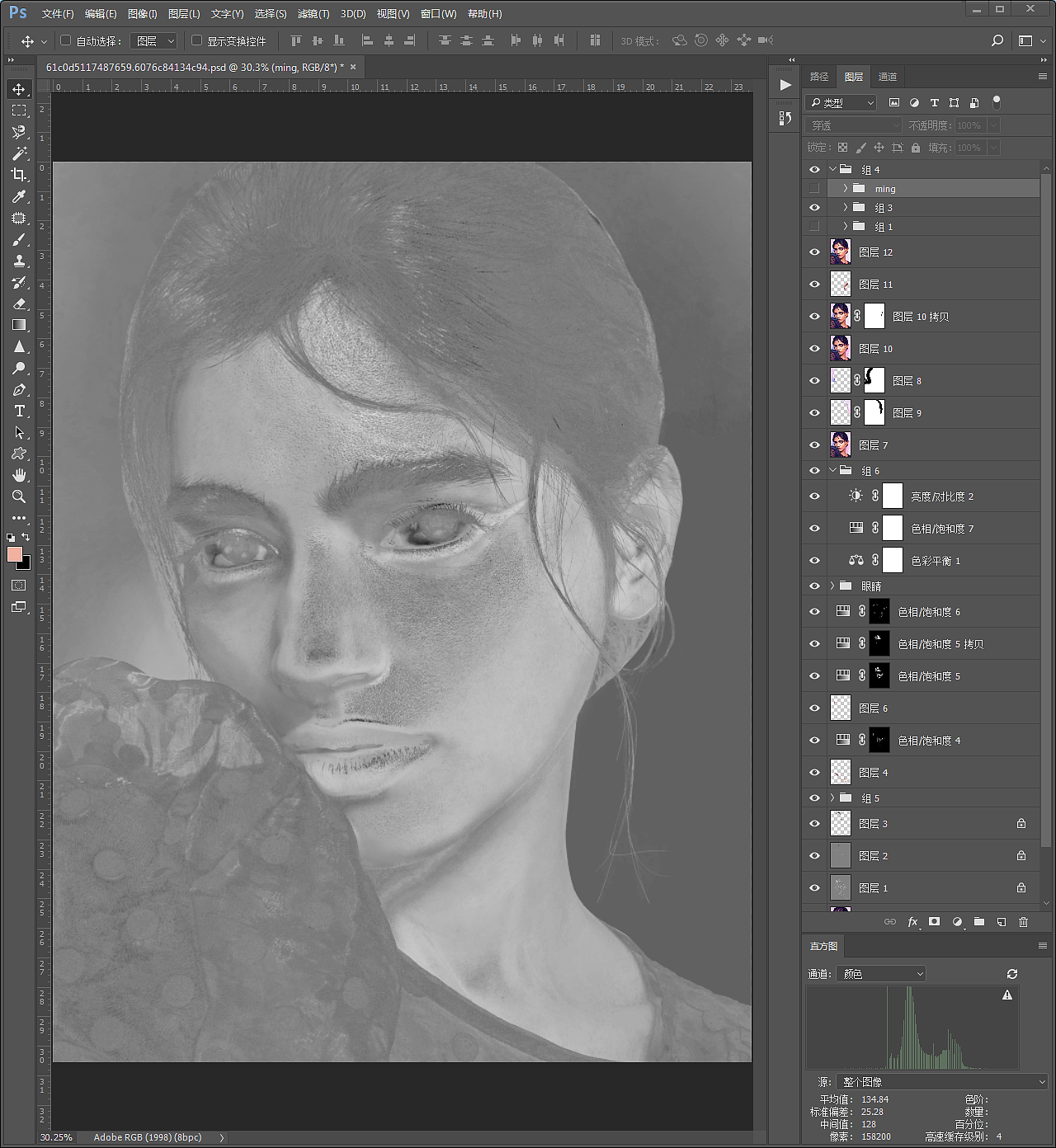Click the Delete layer trash icon
Viewport: 1056px width, 1148px height.
click(x=1024, y=922)
